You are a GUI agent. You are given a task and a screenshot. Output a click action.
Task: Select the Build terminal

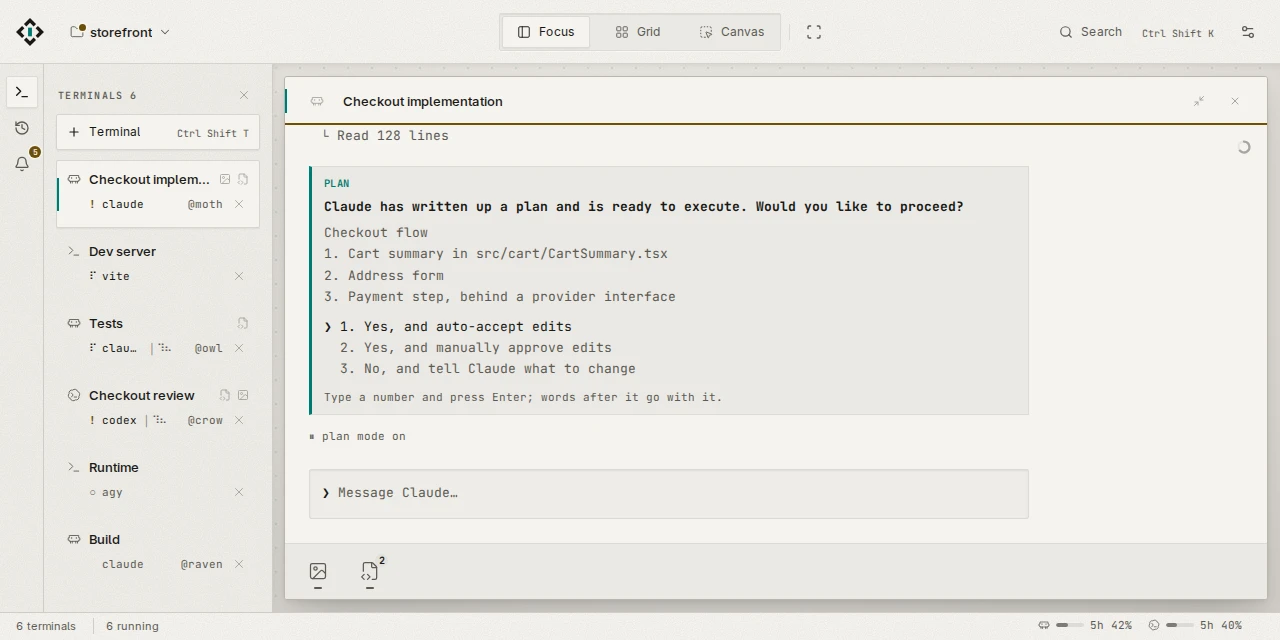click(158, 552)
